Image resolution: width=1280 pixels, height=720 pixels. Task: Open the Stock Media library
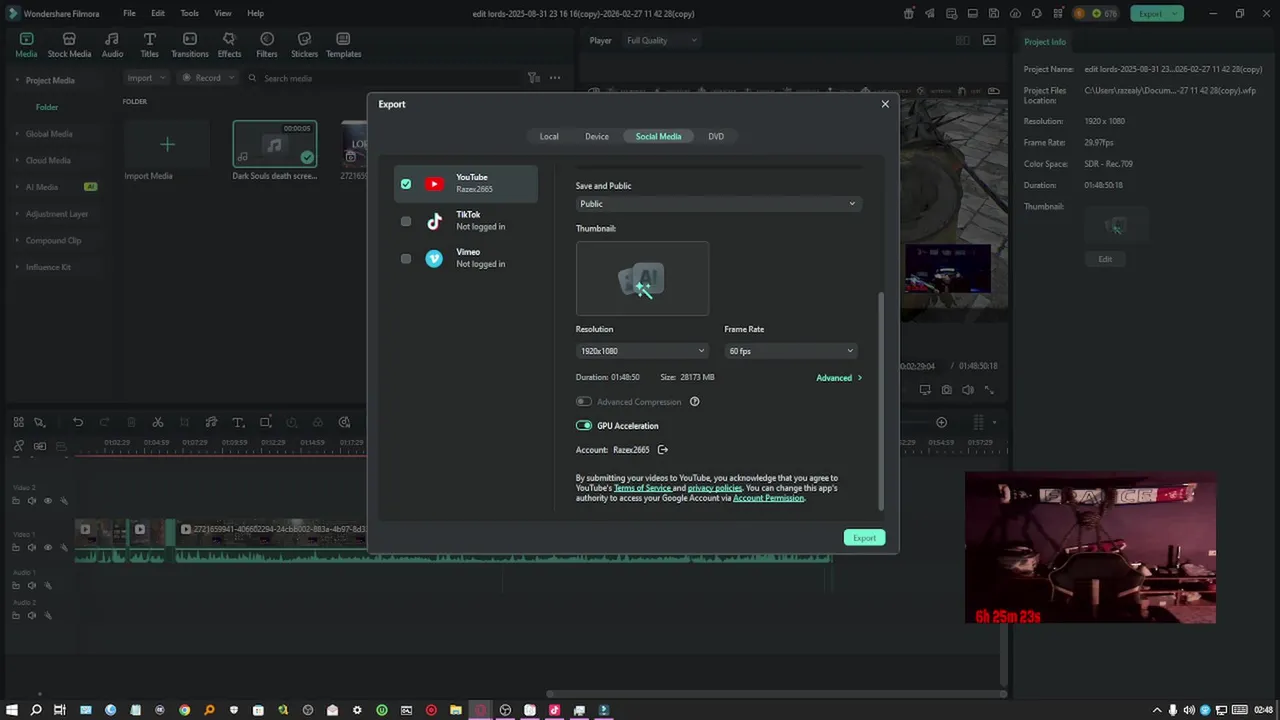[x=69, y=45]
